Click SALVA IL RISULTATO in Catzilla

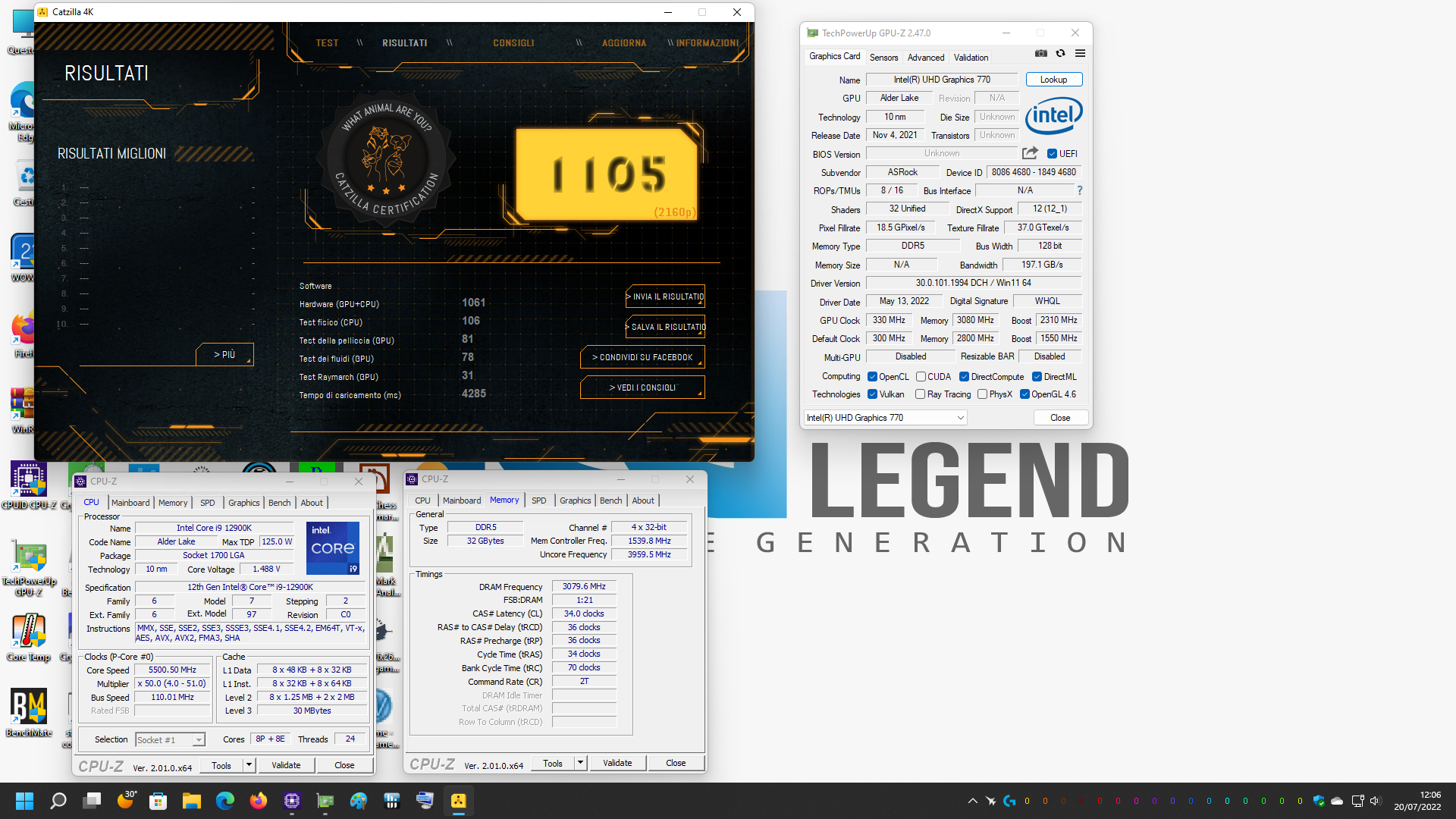(x=665, y=327)
